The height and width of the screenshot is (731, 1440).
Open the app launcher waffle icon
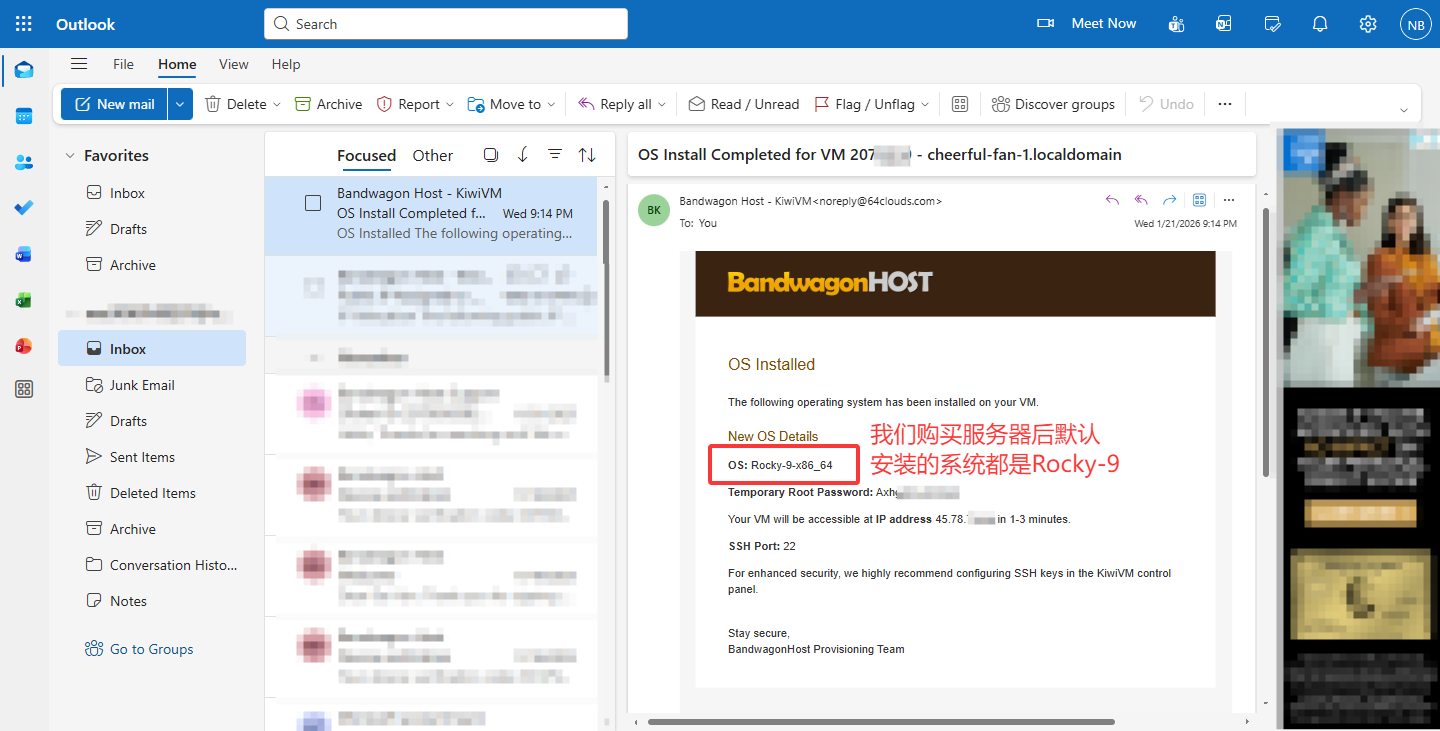click(x=24, y=24)
